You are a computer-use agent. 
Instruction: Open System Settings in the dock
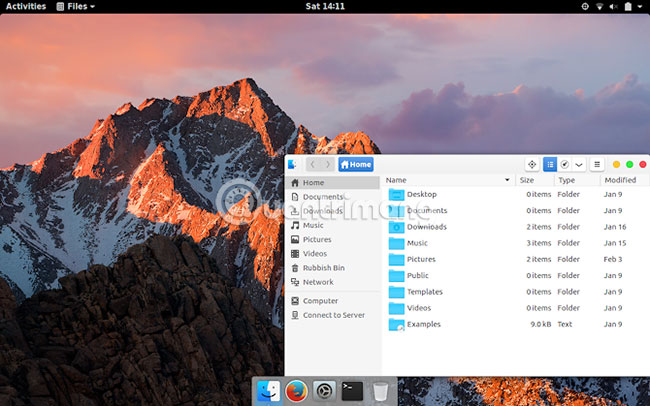pos(324,391)
